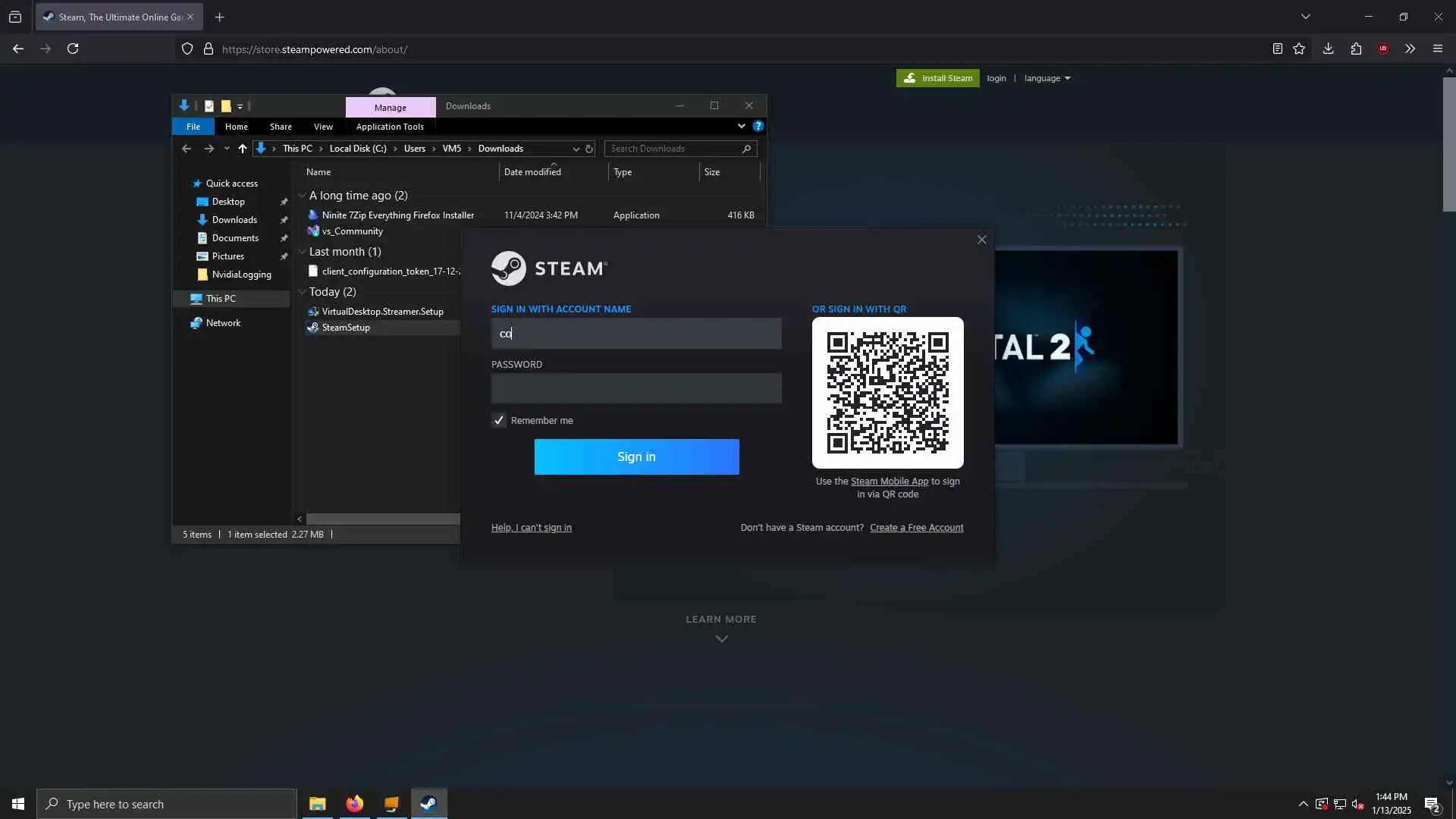Open the View ribbon tab
Image resolution: width=1456 pixels, height=819 pixels.
tap(323, 127)
